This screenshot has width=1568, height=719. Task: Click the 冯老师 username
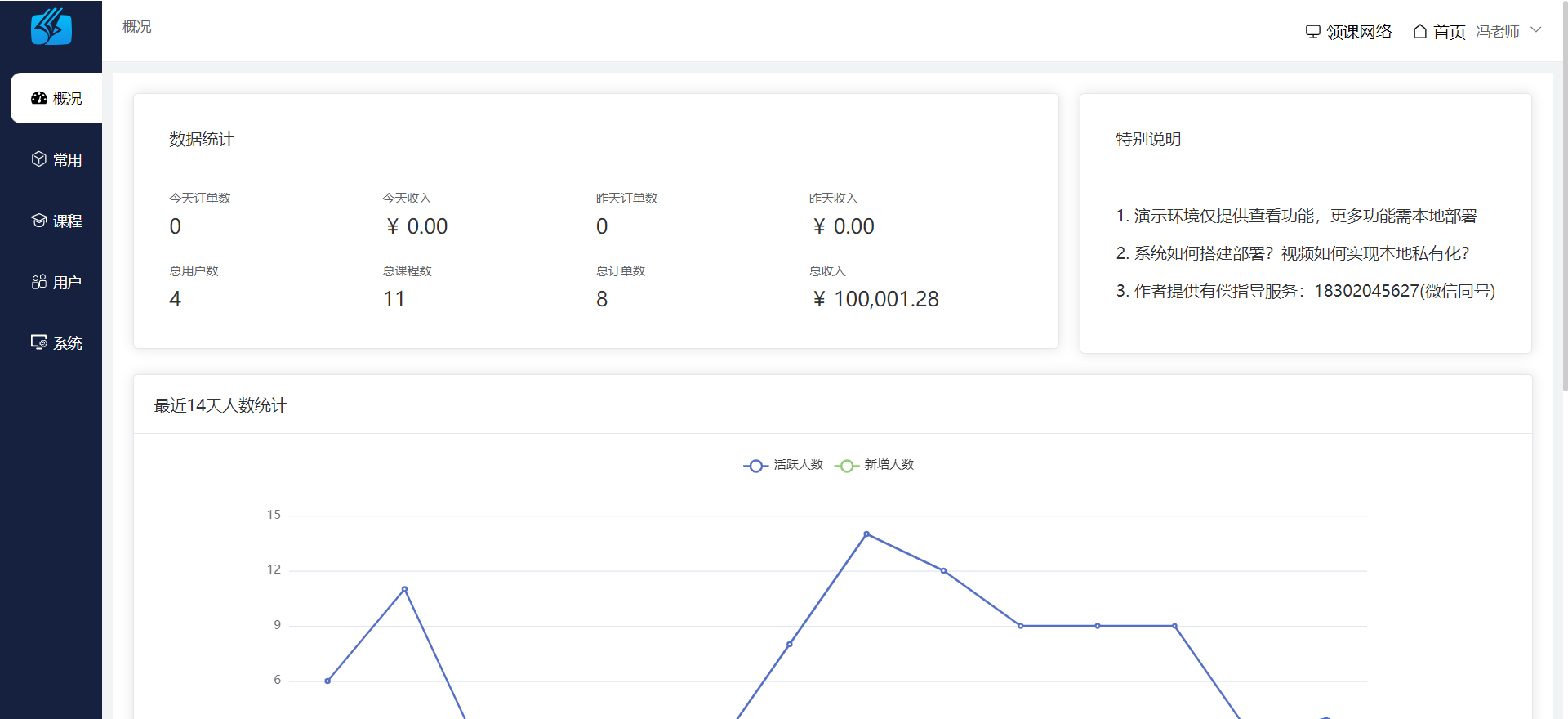(1498, 31)
